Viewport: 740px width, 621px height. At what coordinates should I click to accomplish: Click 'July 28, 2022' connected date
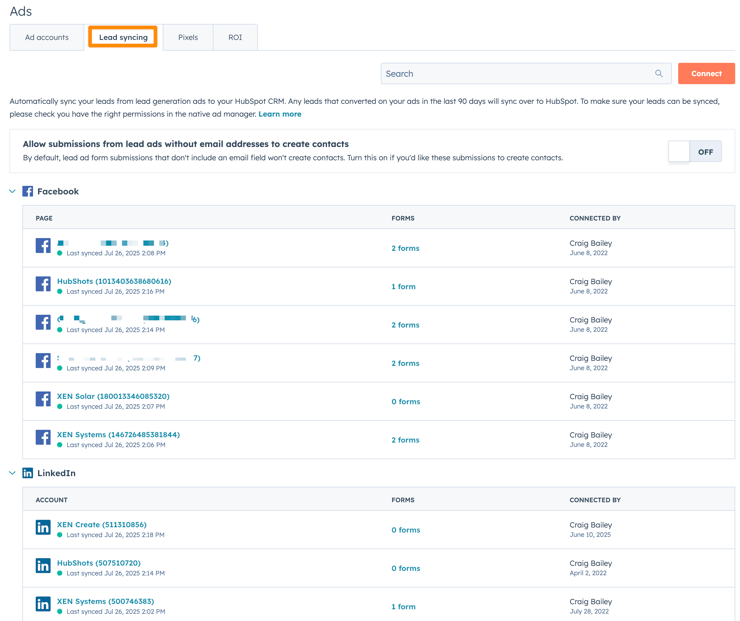coord(589,612)
